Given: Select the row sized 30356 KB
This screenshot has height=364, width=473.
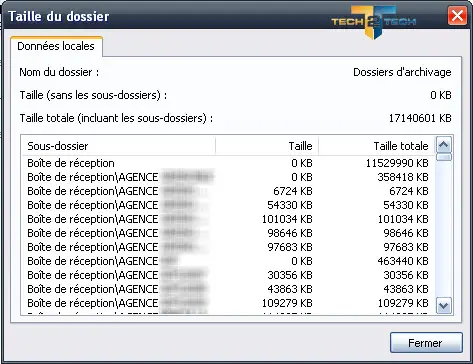Looking at the screenshot, I should [x=228, y=275].
